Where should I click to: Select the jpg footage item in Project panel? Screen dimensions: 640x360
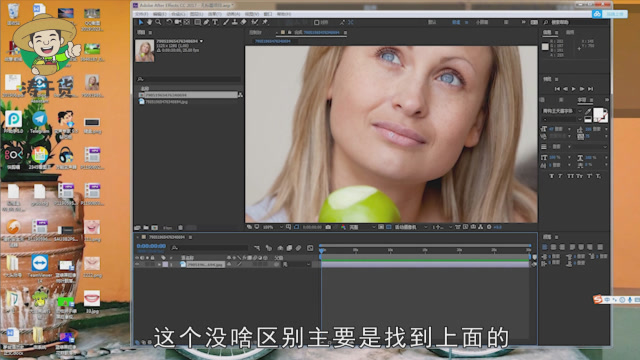tap(167, 102)
